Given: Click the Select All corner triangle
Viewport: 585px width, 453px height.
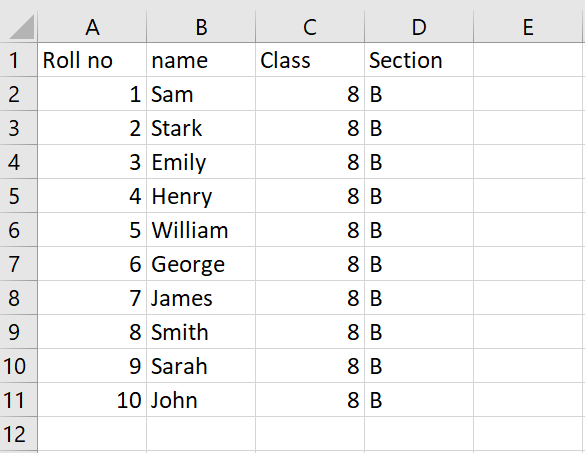Looking at the screenshot, I should coord(22,27).
